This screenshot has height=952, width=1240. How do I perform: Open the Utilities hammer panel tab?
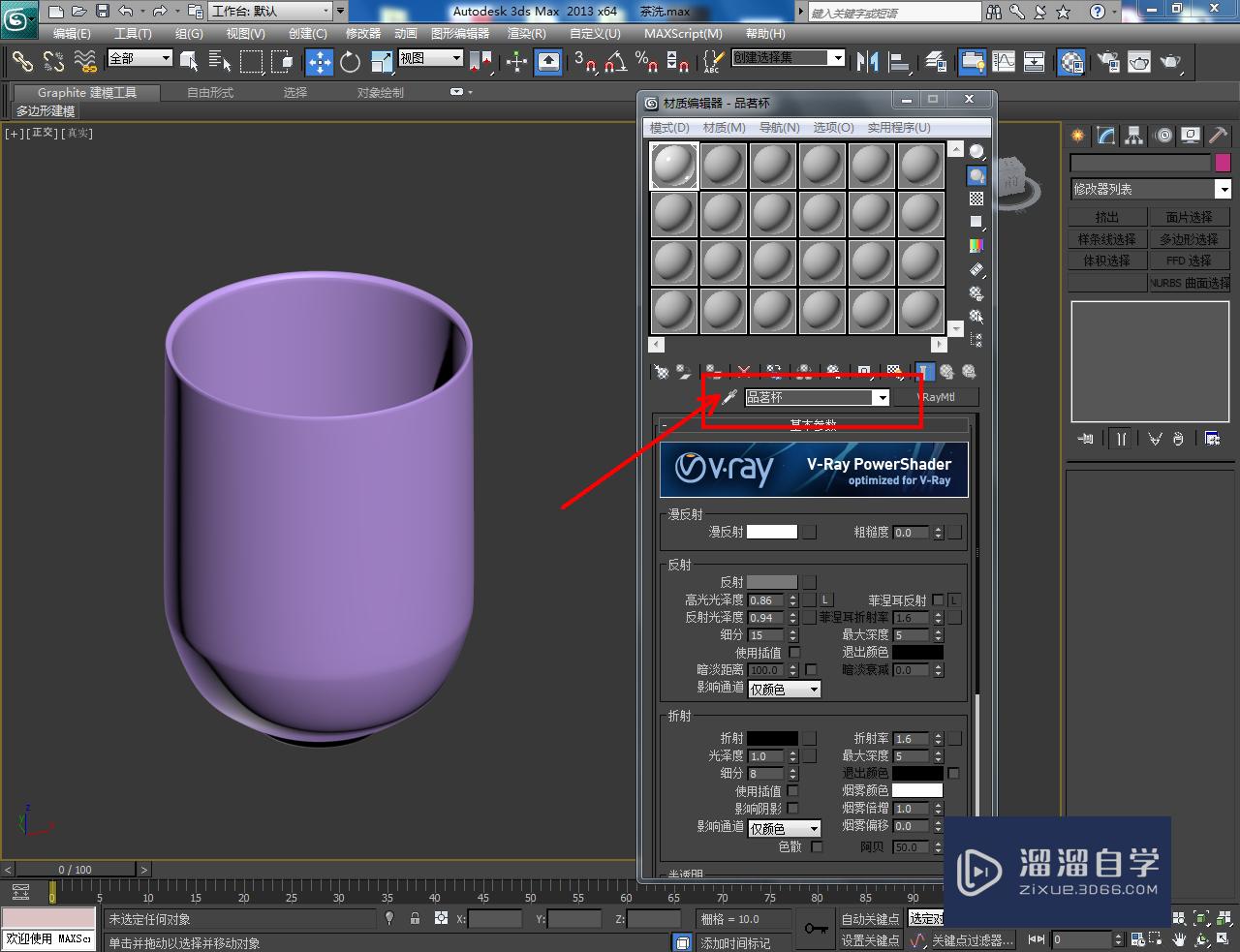click(x=1218, y=137)
